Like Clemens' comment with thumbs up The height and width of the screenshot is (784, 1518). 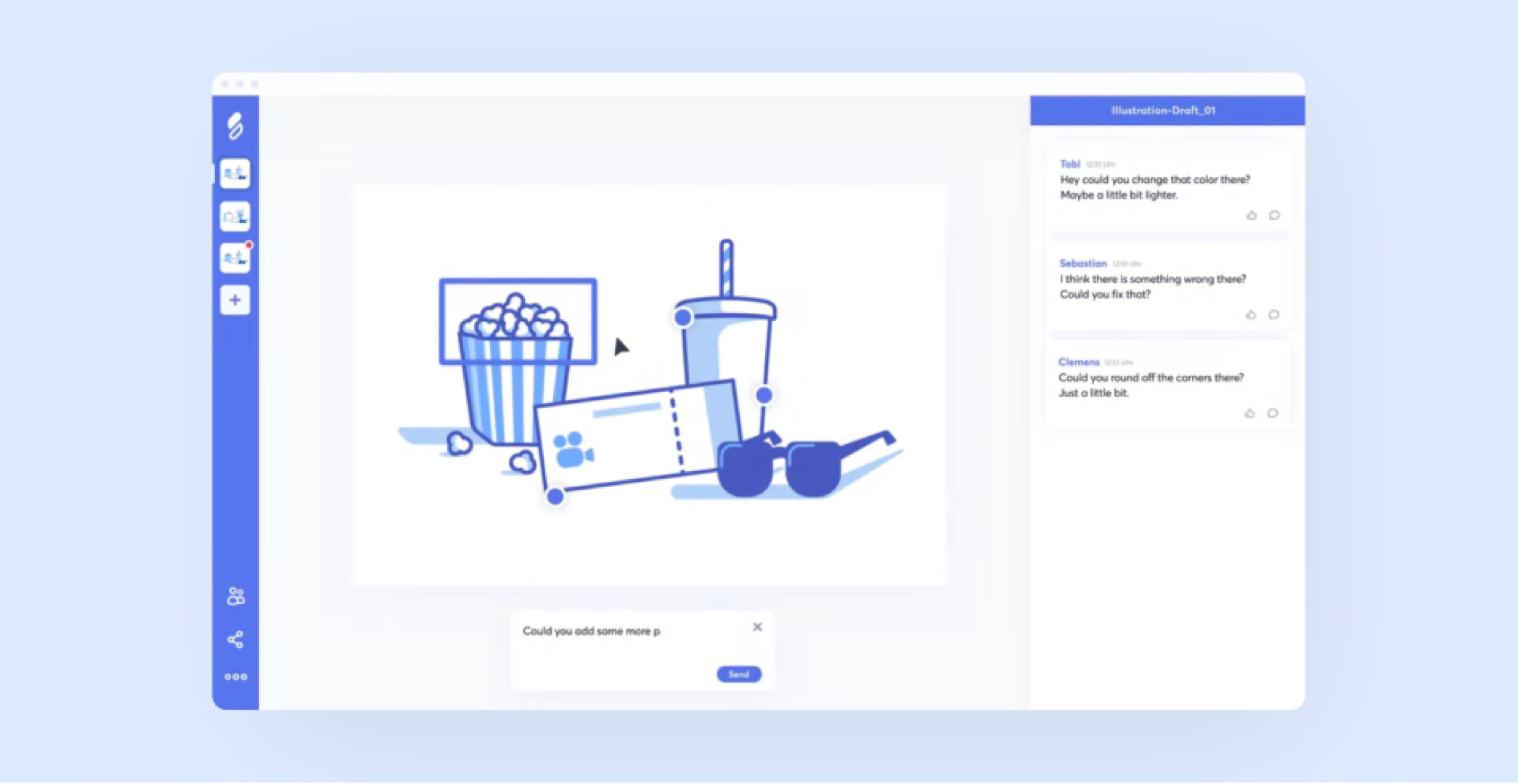tap(1249, 414)
